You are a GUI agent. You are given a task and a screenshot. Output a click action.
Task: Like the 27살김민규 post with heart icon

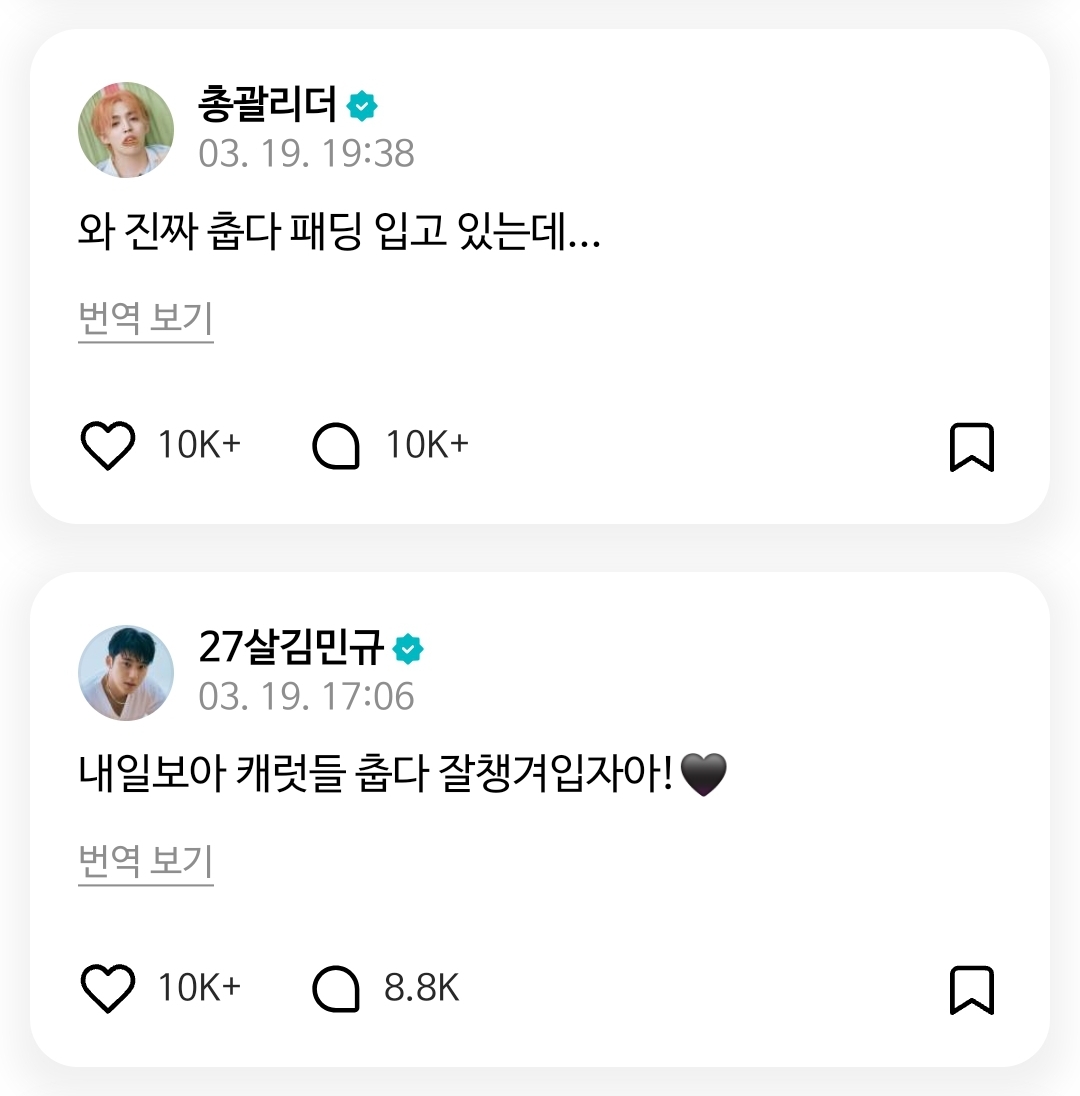108,988
